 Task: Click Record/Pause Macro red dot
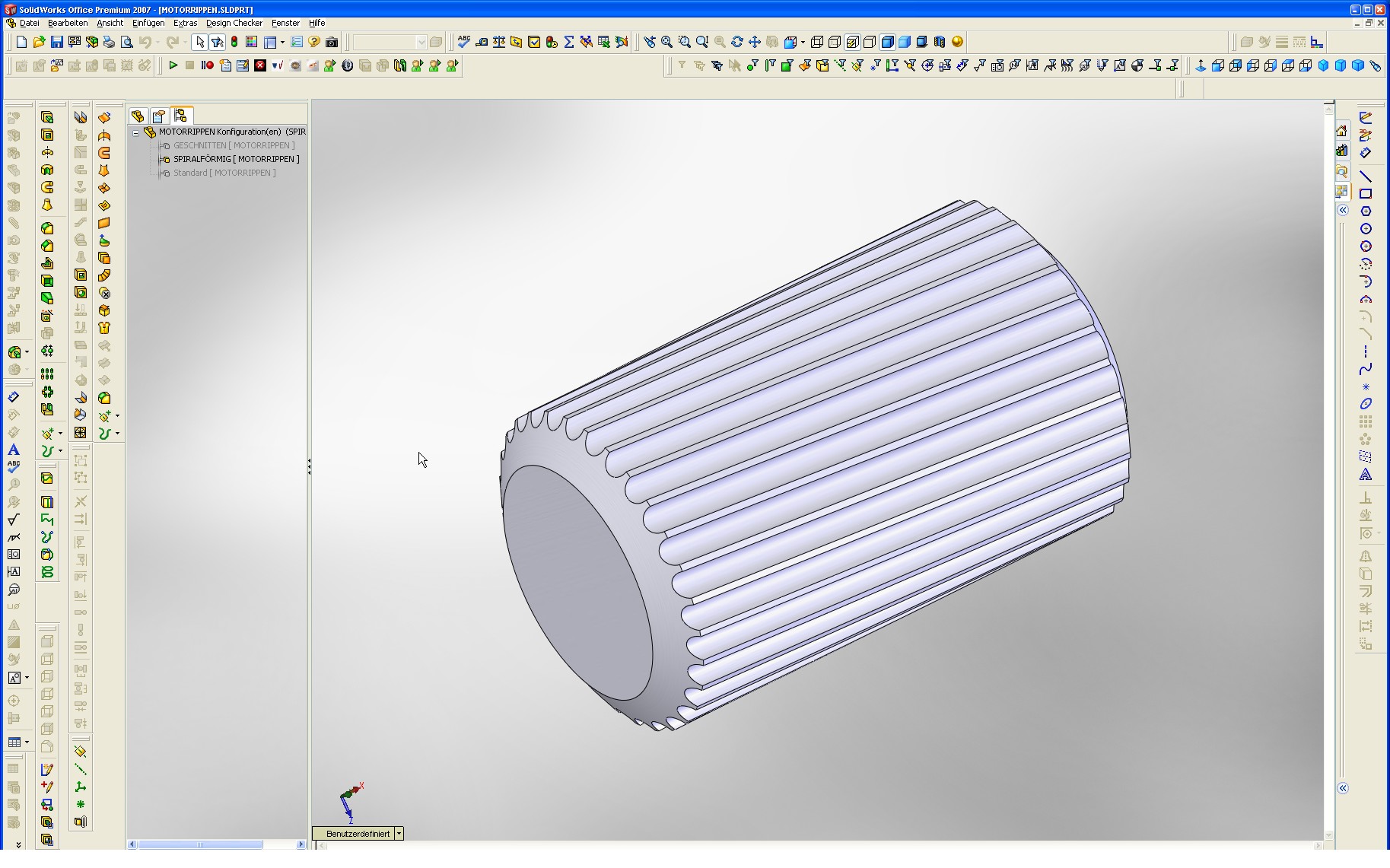207,65
